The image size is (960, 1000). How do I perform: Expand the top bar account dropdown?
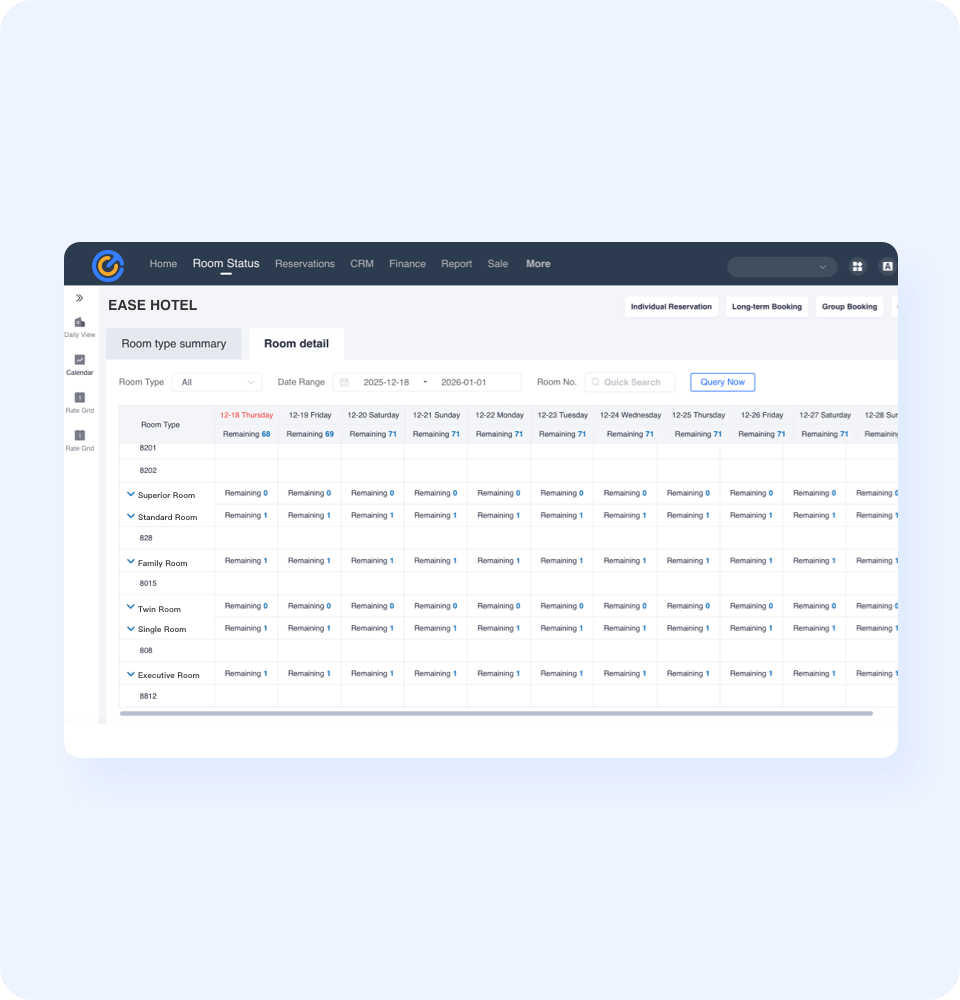pos(781,267)
